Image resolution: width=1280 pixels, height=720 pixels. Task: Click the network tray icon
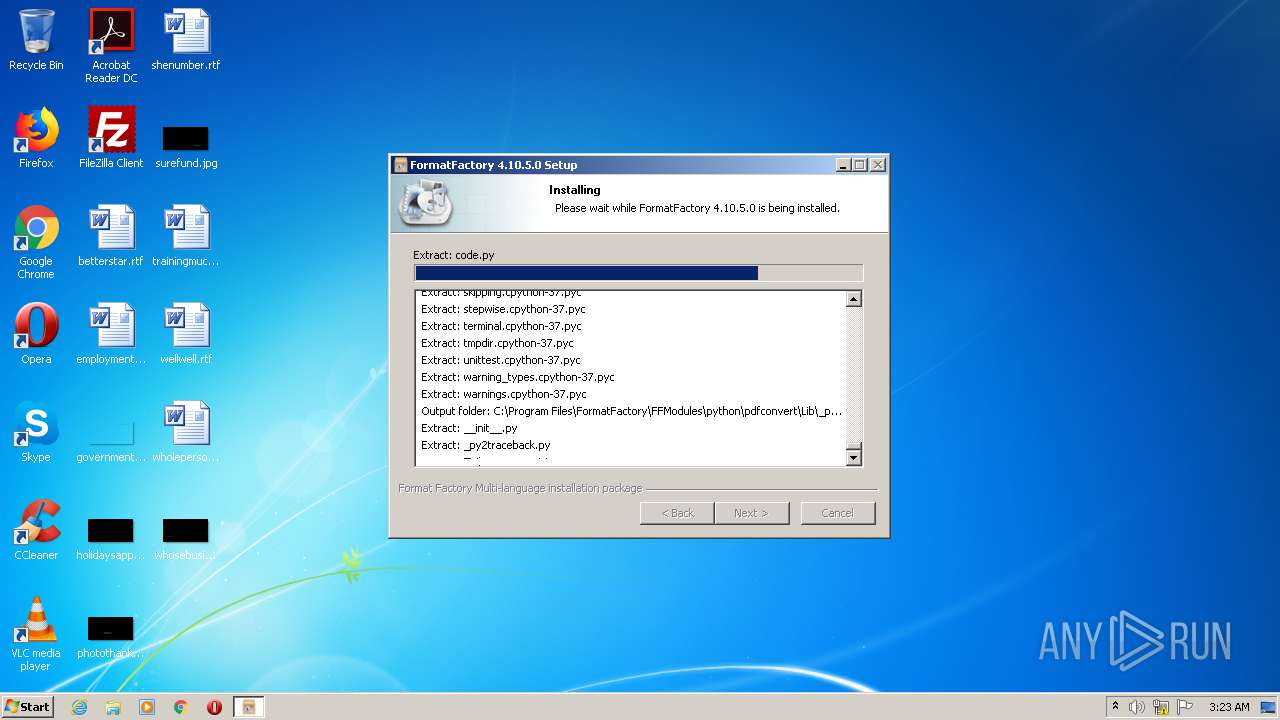point(1161,707)
